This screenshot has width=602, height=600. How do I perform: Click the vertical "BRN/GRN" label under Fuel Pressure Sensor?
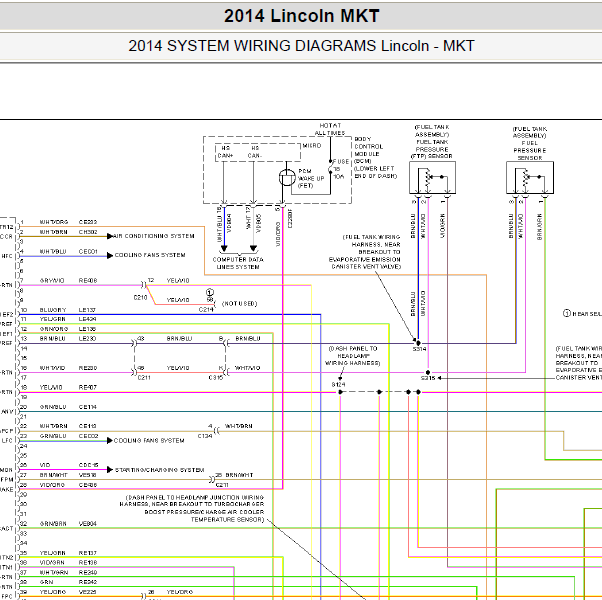pos(539,227)
